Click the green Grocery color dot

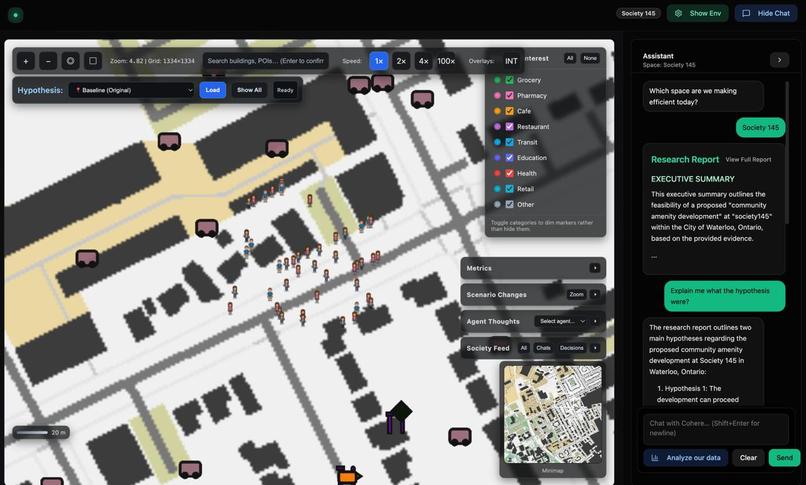[497, 80]
